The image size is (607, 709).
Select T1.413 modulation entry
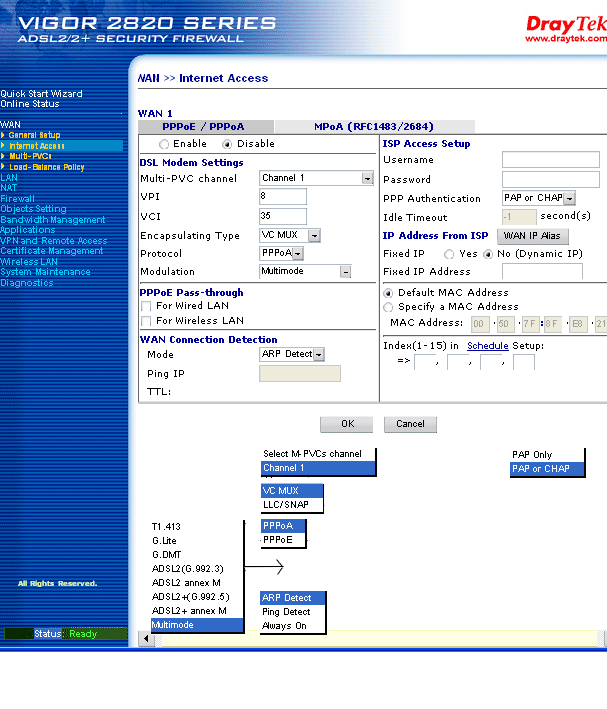coord(196,527)
